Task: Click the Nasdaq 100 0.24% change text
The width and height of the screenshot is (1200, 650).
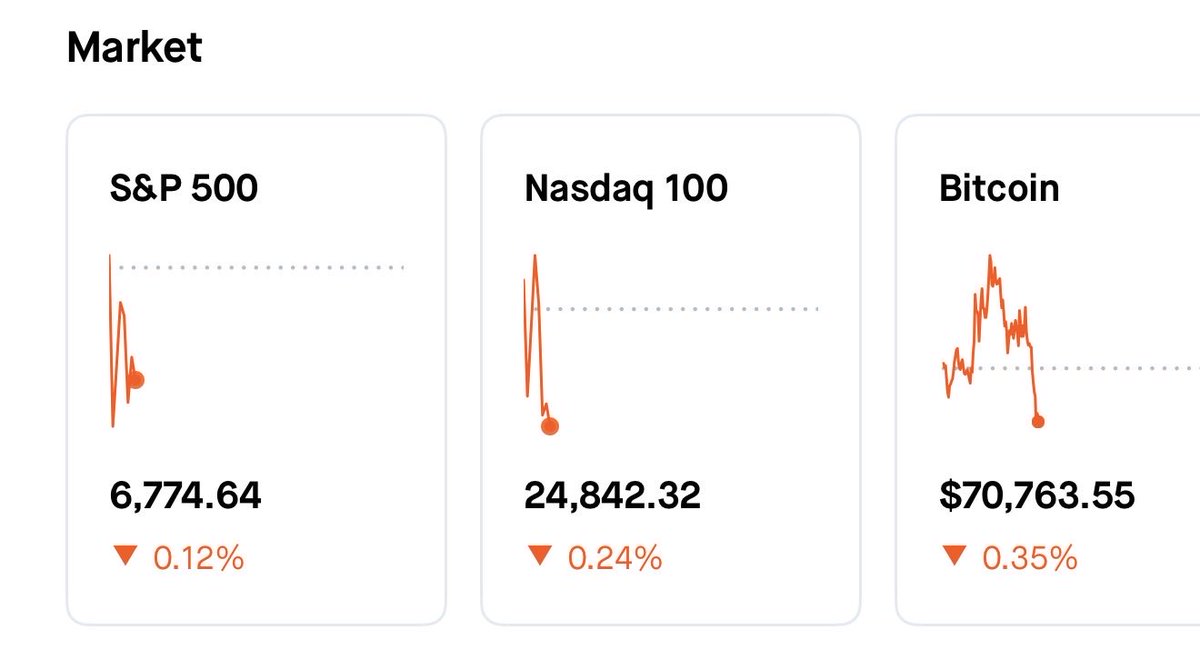Action: tap(614, 557)
